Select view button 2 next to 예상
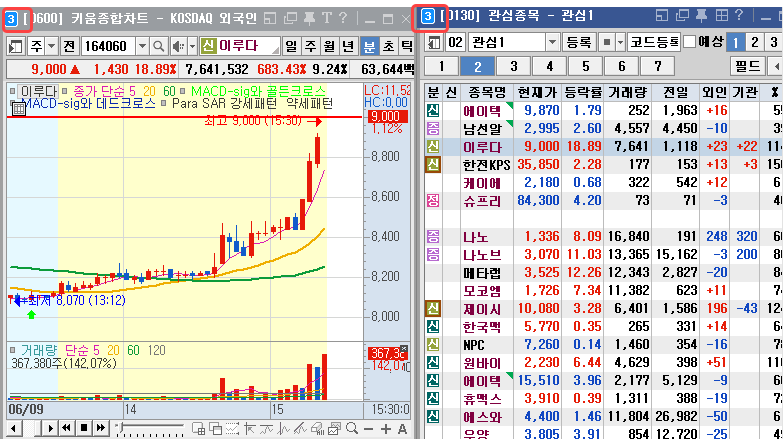 tap(755, 42)
